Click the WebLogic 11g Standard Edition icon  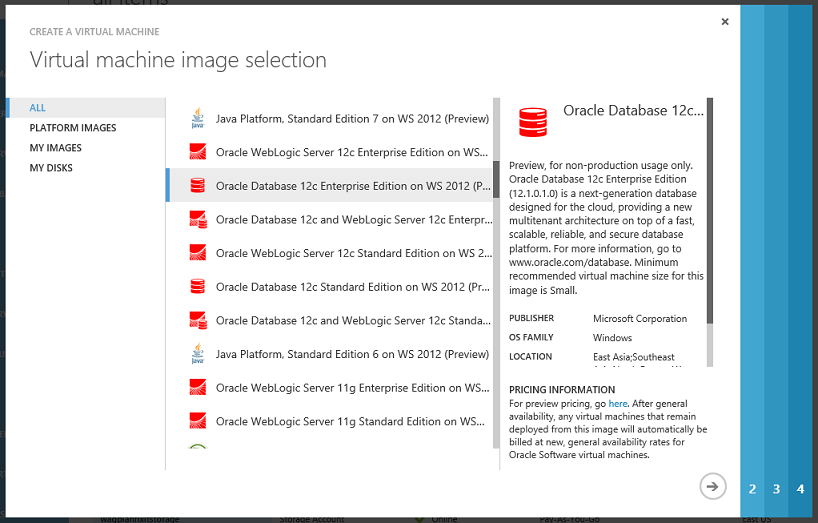(x=198, y=421)
